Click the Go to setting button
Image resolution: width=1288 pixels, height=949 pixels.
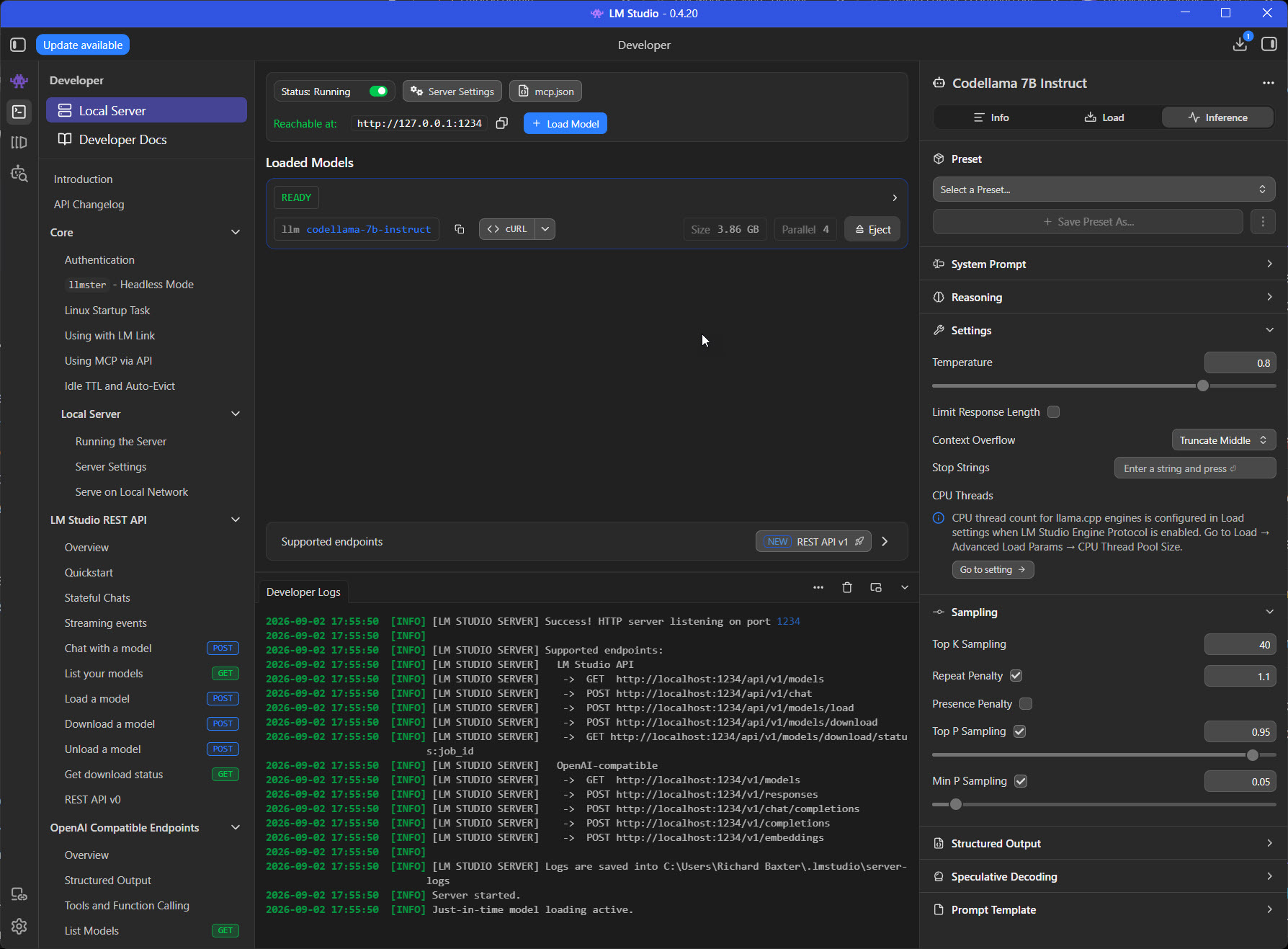[993, 569]
